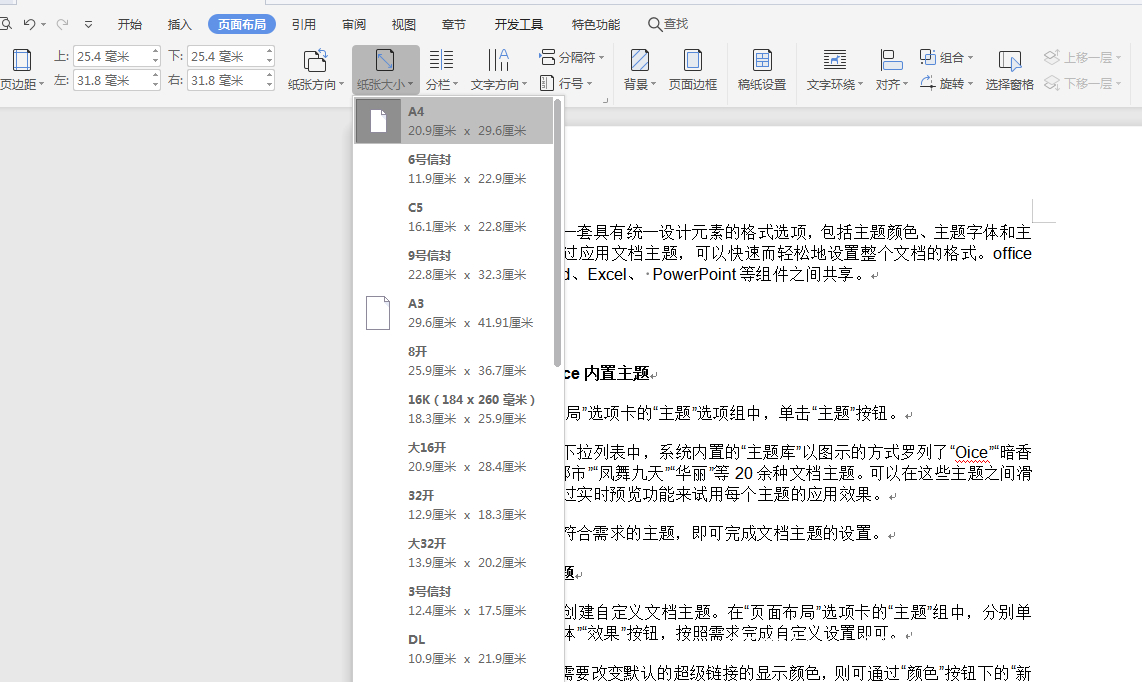Click the 上移一层 bring forward icon

coord(1052,57)
